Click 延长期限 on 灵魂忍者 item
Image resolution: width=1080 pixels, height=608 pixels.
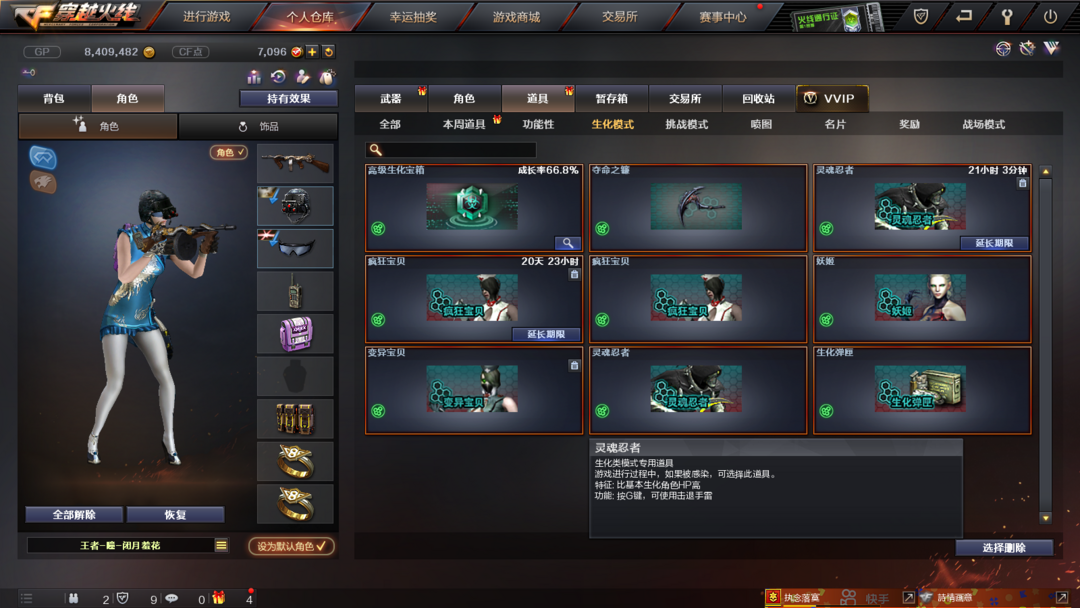click(x=994, y=243)
